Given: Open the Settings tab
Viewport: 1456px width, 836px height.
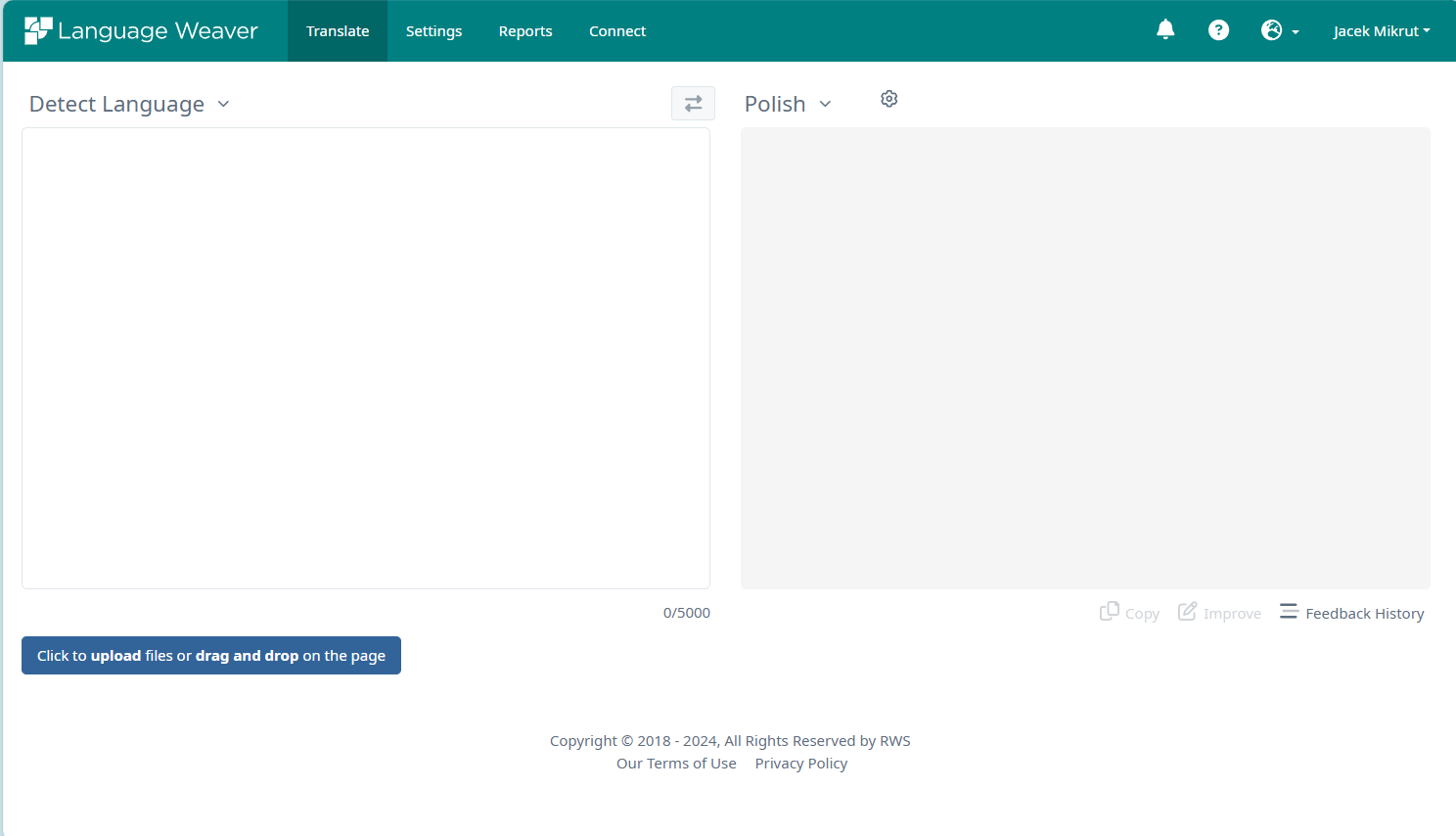Looking at the screenshot, I should (x=433, y=30).
